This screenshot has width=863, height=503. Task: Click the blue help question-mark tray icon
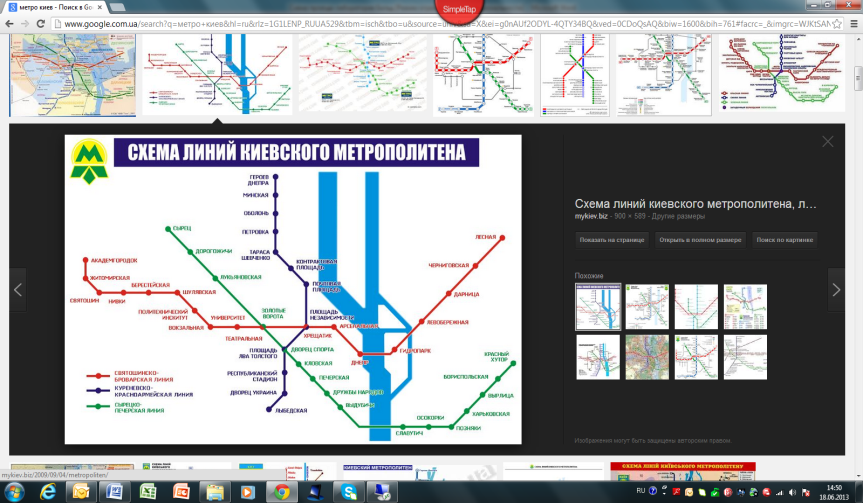coord(653,490)
